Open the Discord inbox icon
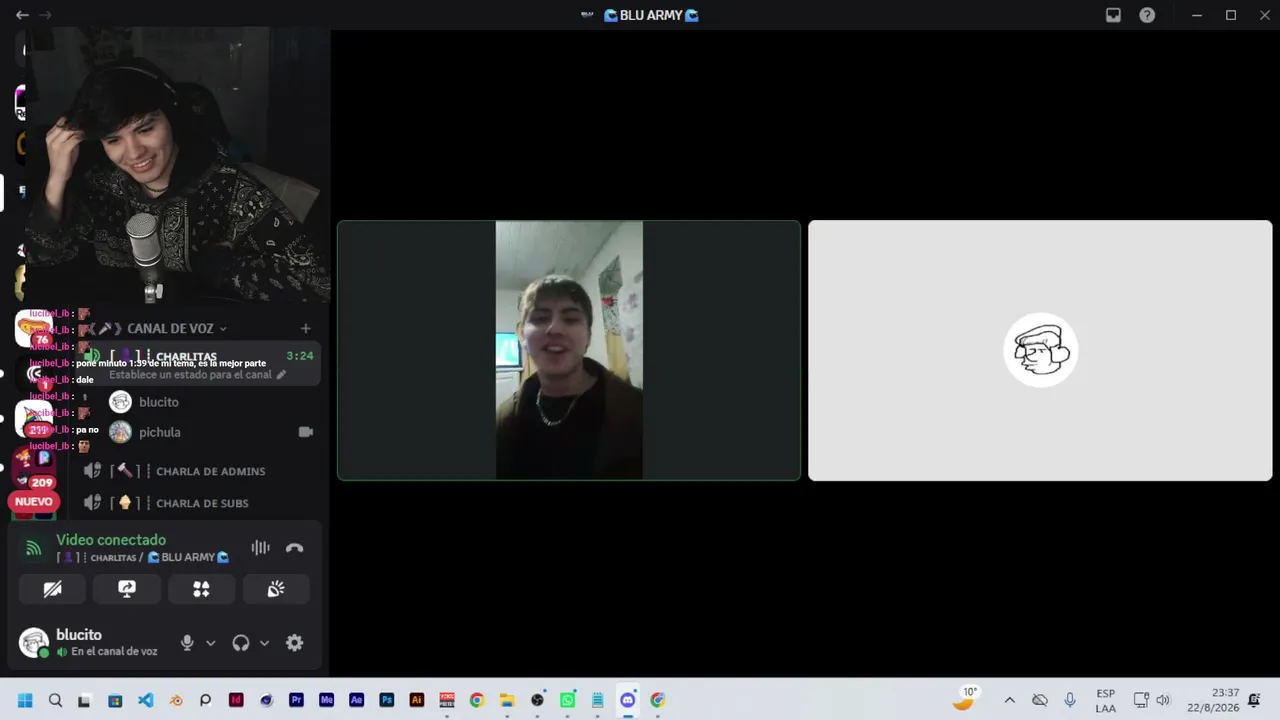This screenshot has height=720, width=1280. click(1113, 15)
